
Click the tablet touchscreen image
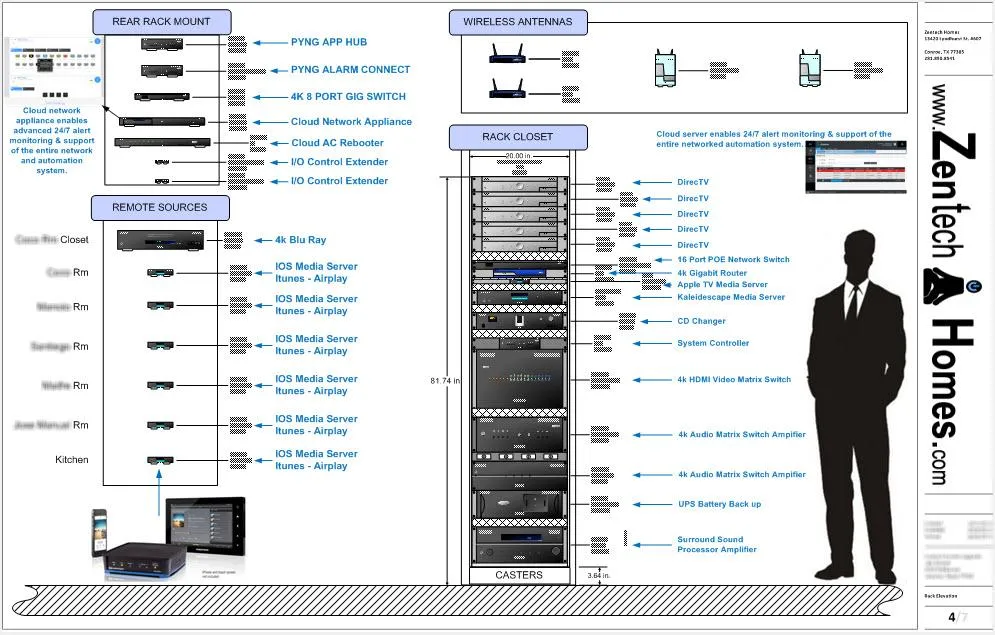click(x=205, y=527)
